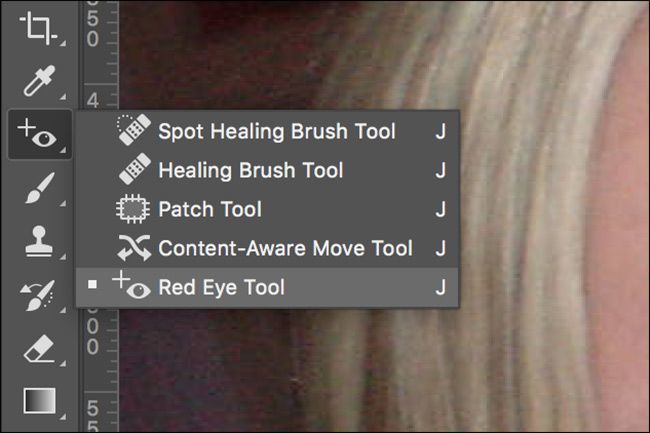This screenshot has width=650, height=433.
Task: Select the Eraser tool
Action: click(x=39, y=349)
